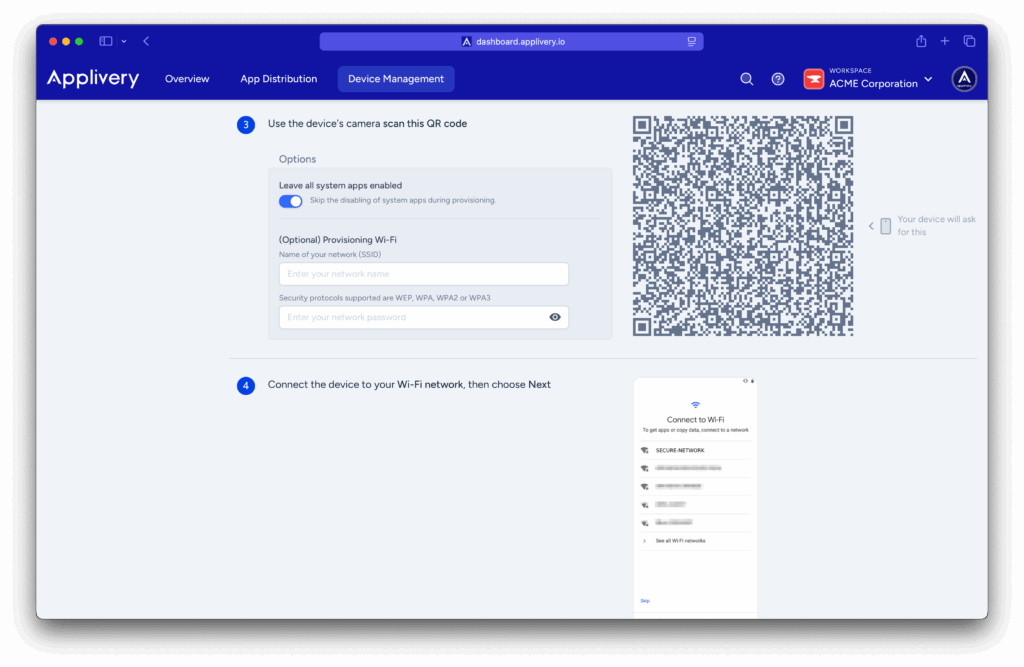Disable Leave all system apps enabled switch
The image size is (1024, 667).
coord(291,201)
